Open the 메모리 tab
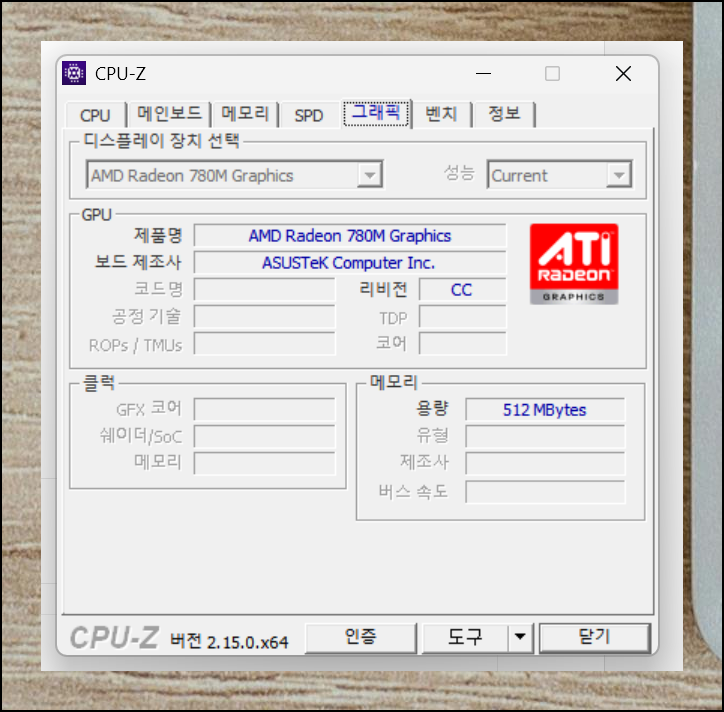Image resolution: width=724 pixels, height=712 pixels. 245,114
